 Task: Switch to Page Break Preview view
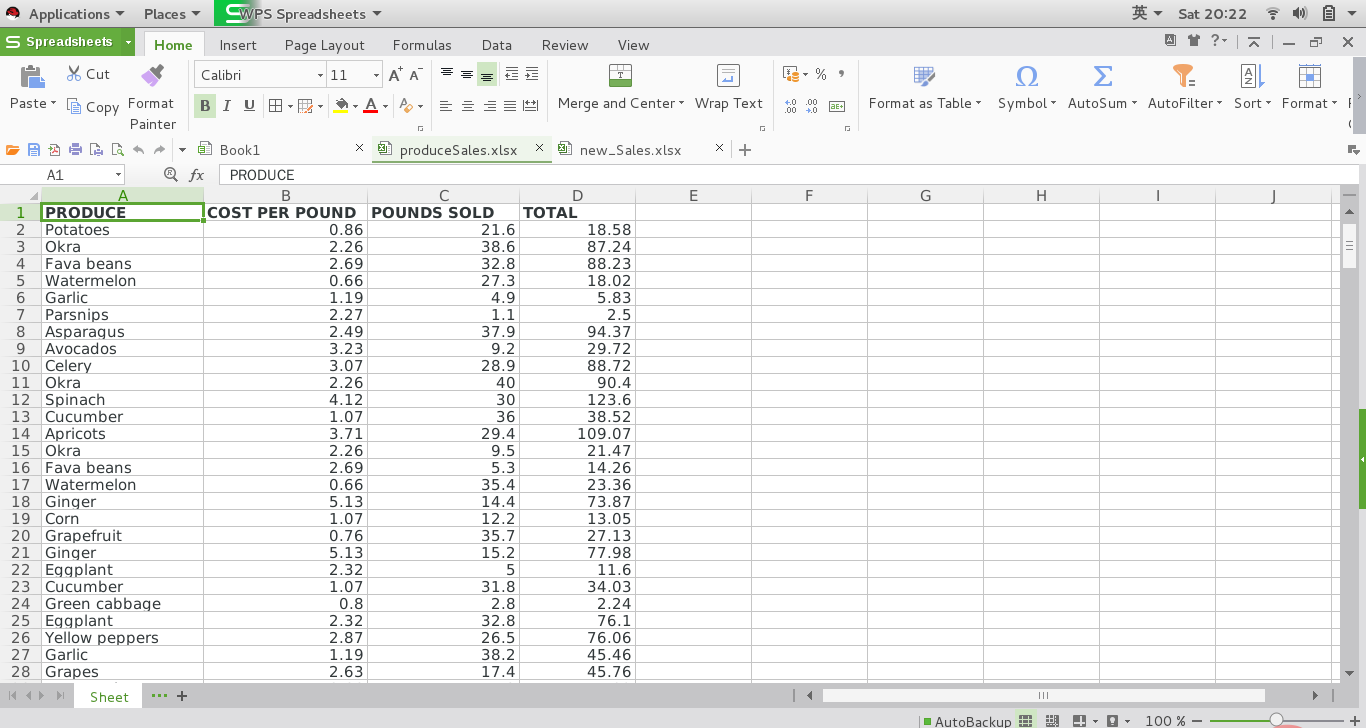tap(1052, 721)
